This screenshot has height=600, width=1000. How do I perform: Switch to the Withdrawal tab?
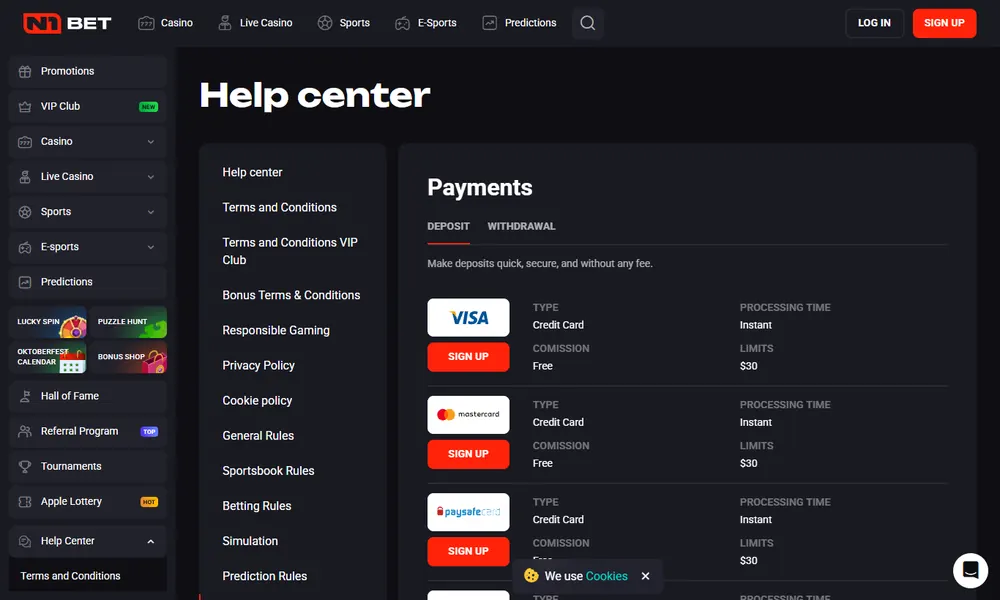tap(521, 226)
